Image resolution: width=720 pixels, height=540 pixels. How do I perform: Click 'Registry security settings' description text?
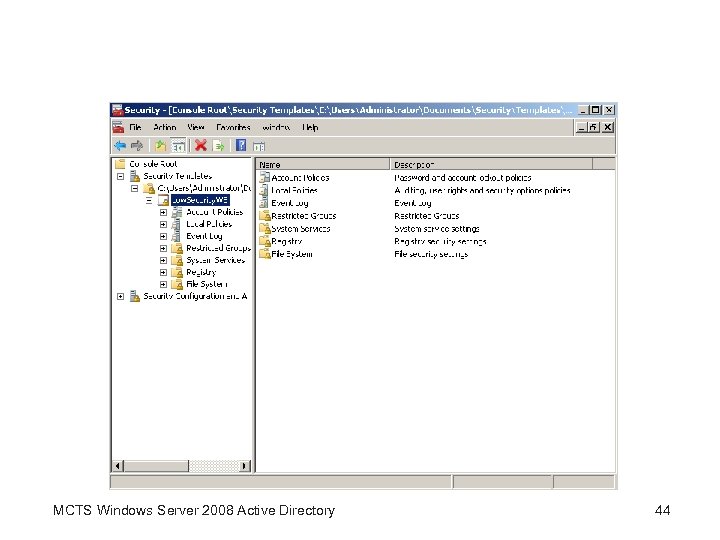[440, 241]
